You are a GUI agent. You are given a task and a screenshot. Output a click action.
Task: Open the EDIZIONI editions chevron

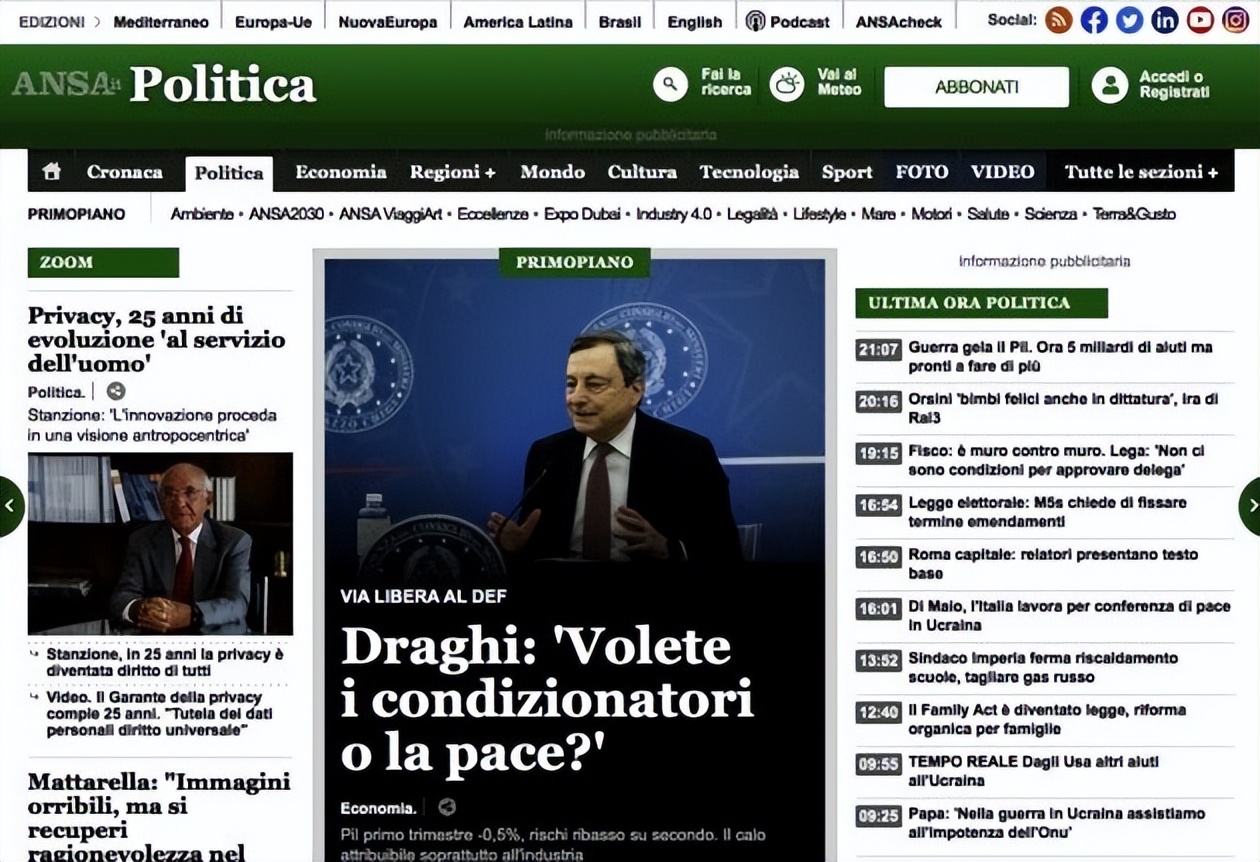[97, 21]
